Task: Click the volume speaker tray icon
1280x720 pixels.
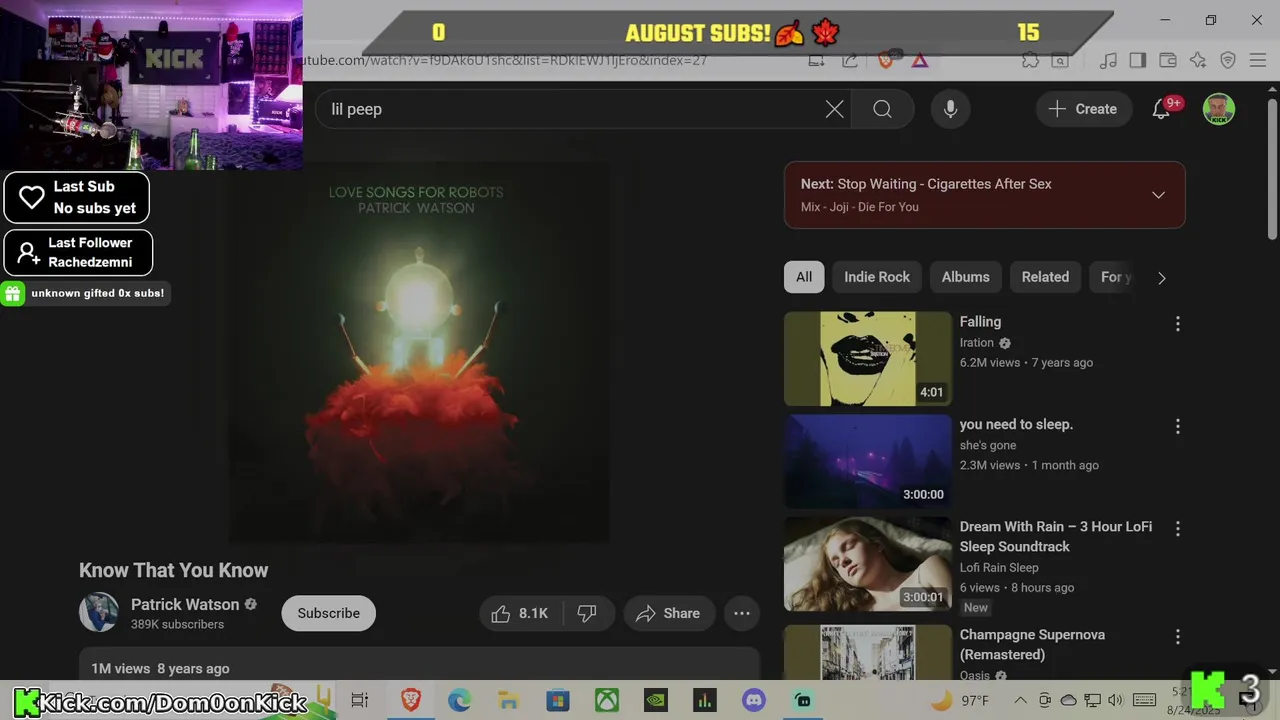Action: [x=1115, y=700]
